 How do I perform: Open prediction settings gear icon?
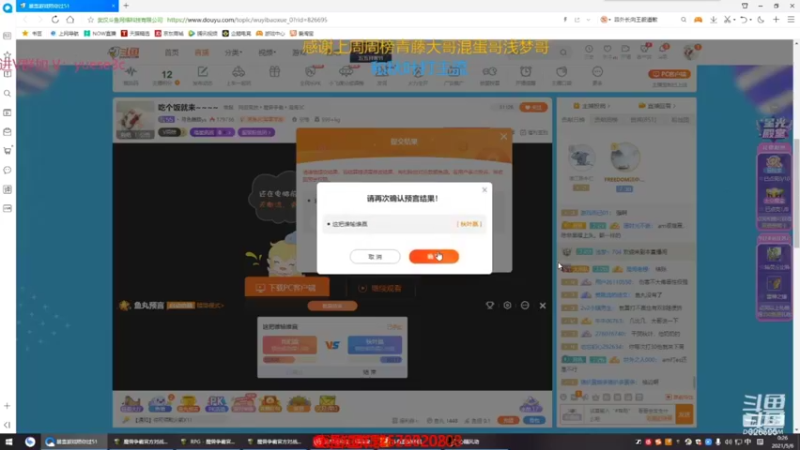pos(507,305)
